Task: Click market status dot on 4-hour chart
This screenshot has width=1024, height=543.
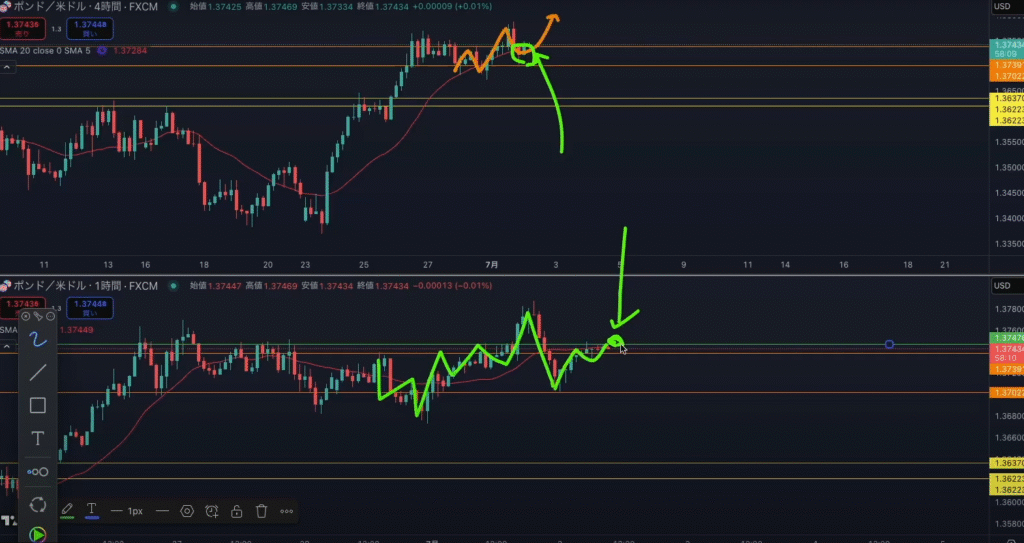Action: (x=173, y=7)
